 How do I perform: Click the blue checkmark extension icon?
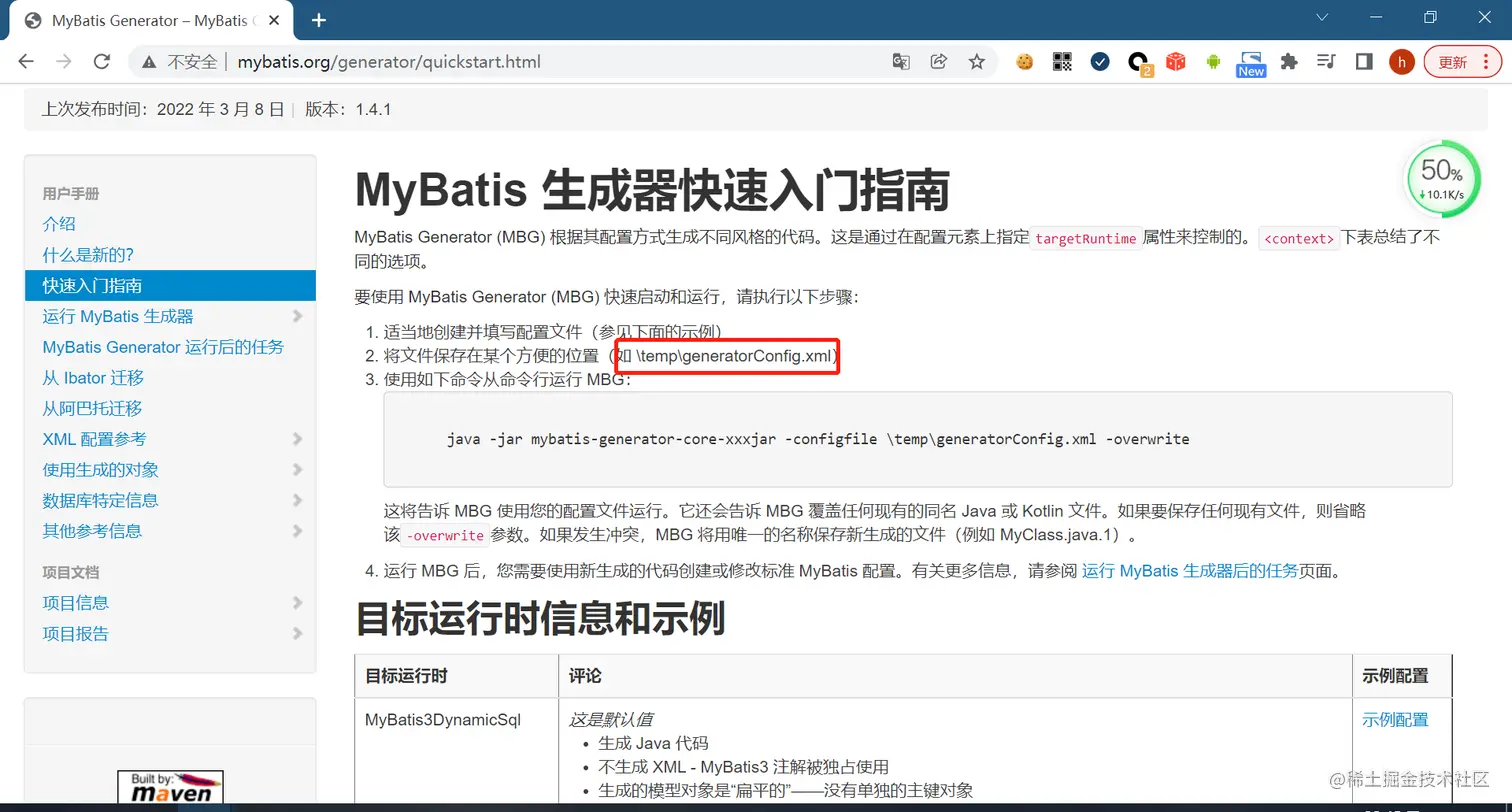(1100, 61)
